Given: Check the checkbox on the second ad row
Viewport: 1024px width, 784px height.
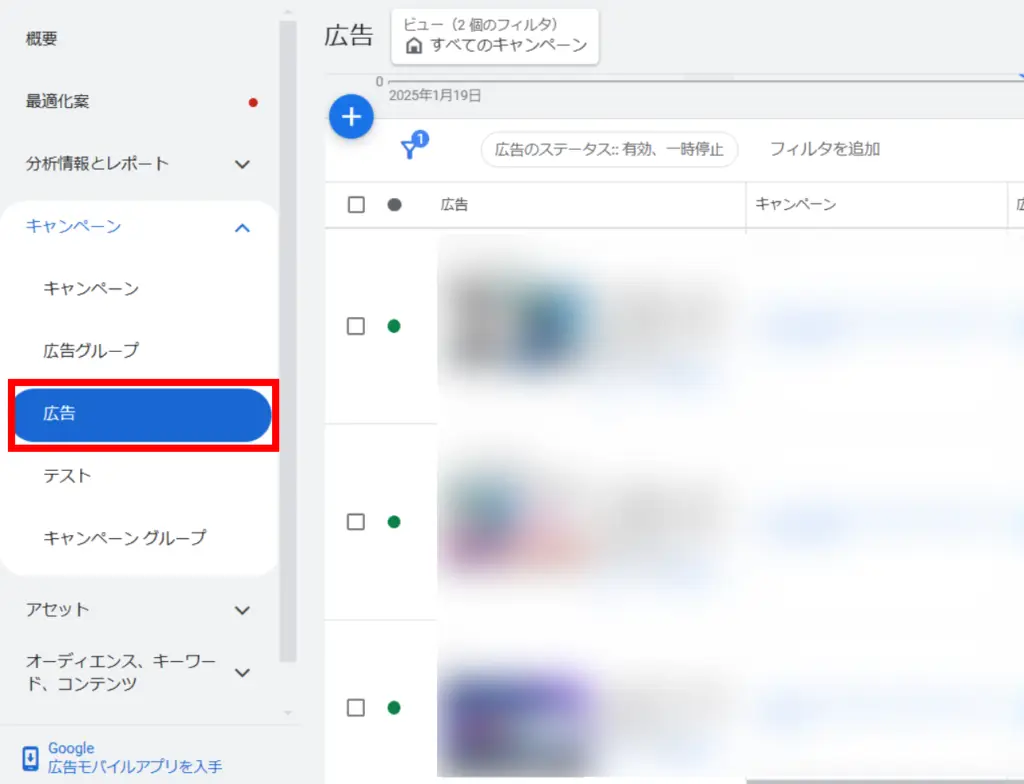Looking at the screenshot, I should [x=356, y=521].
